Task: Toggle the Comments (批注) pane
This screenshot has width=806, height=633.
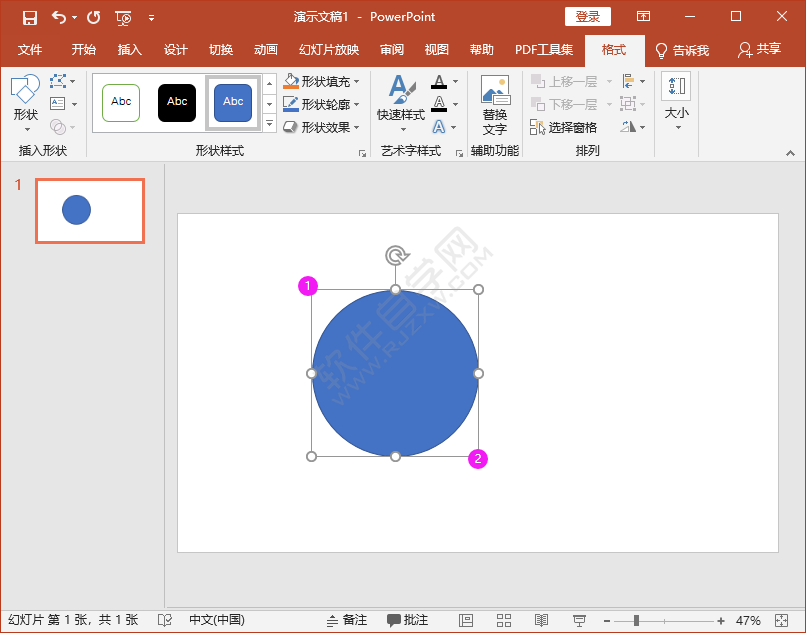Action: point(408,620)
